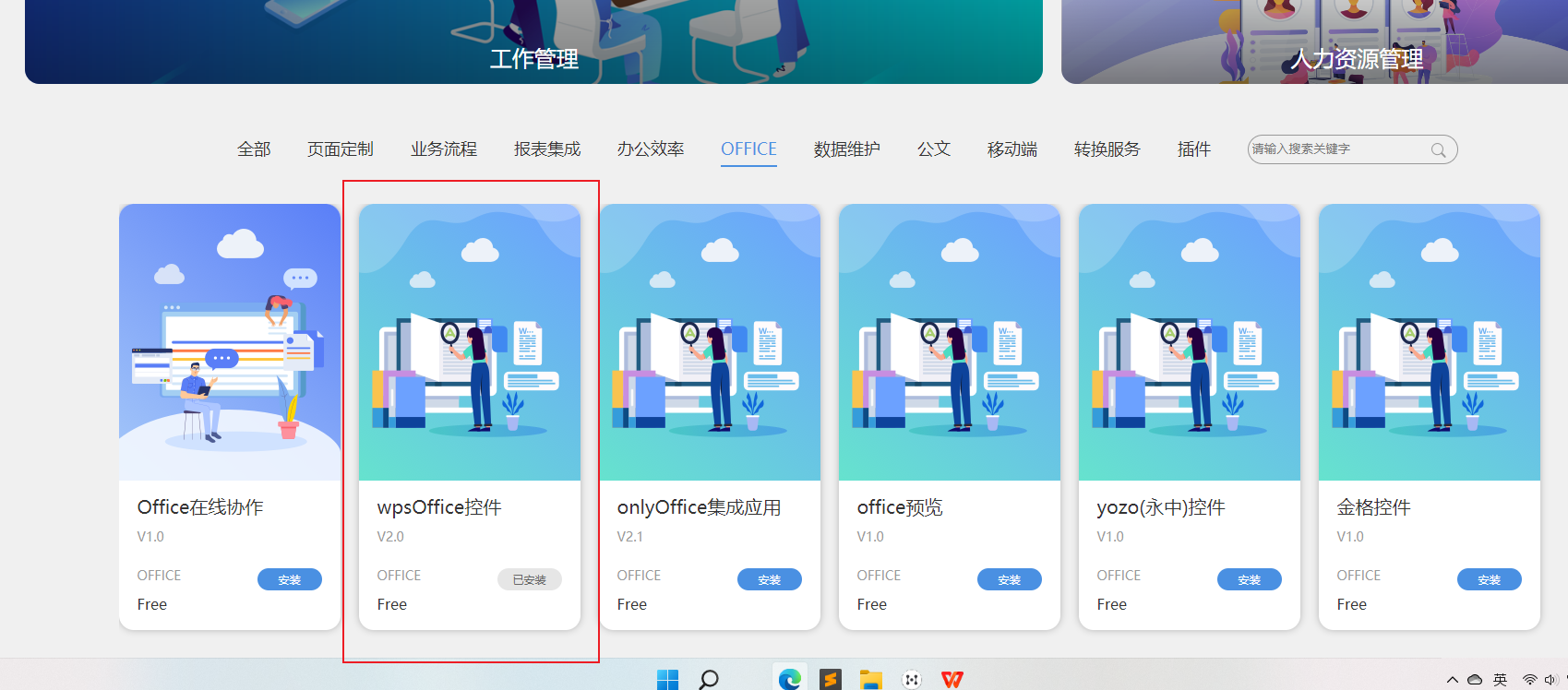This screenshot has height=690, width=1568.
Task: Click Free price on office预览 card
Action: 872,605
